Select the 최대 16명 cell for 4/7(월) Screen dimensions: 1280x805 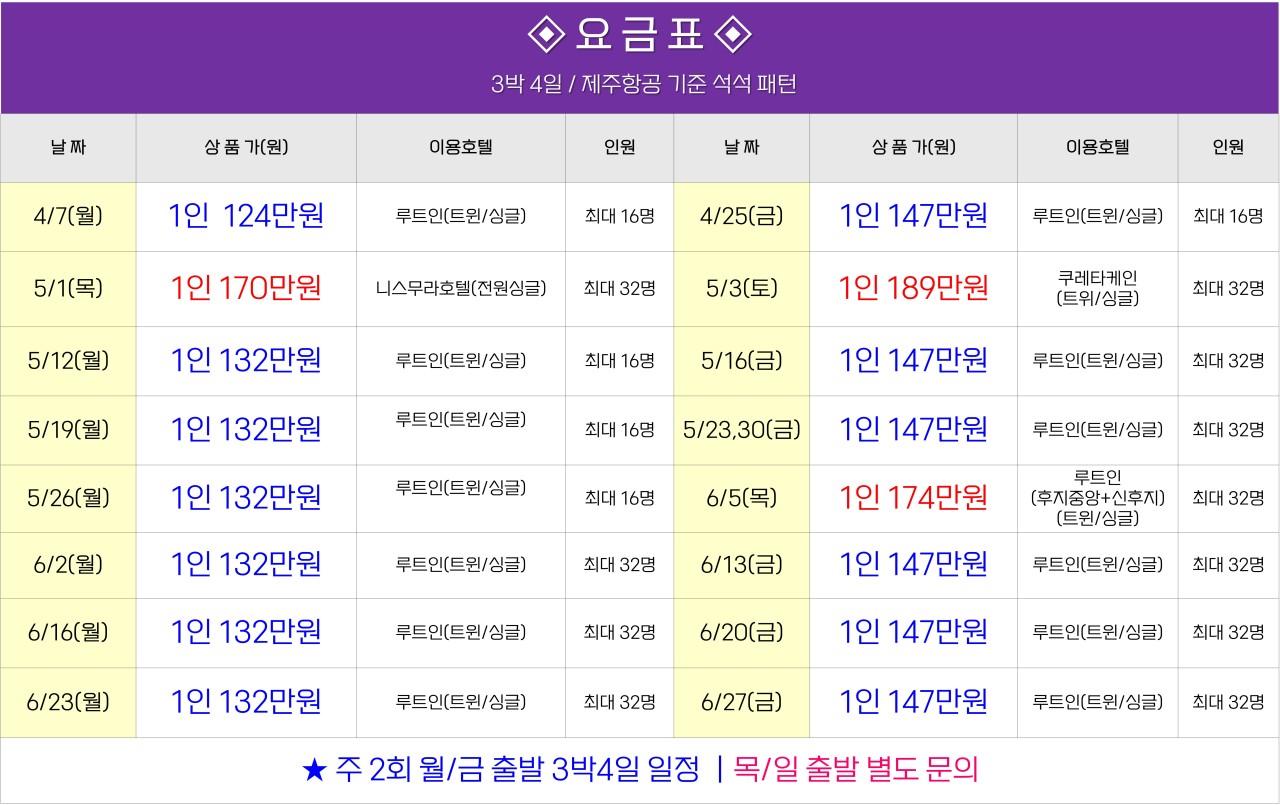point(620,216)
